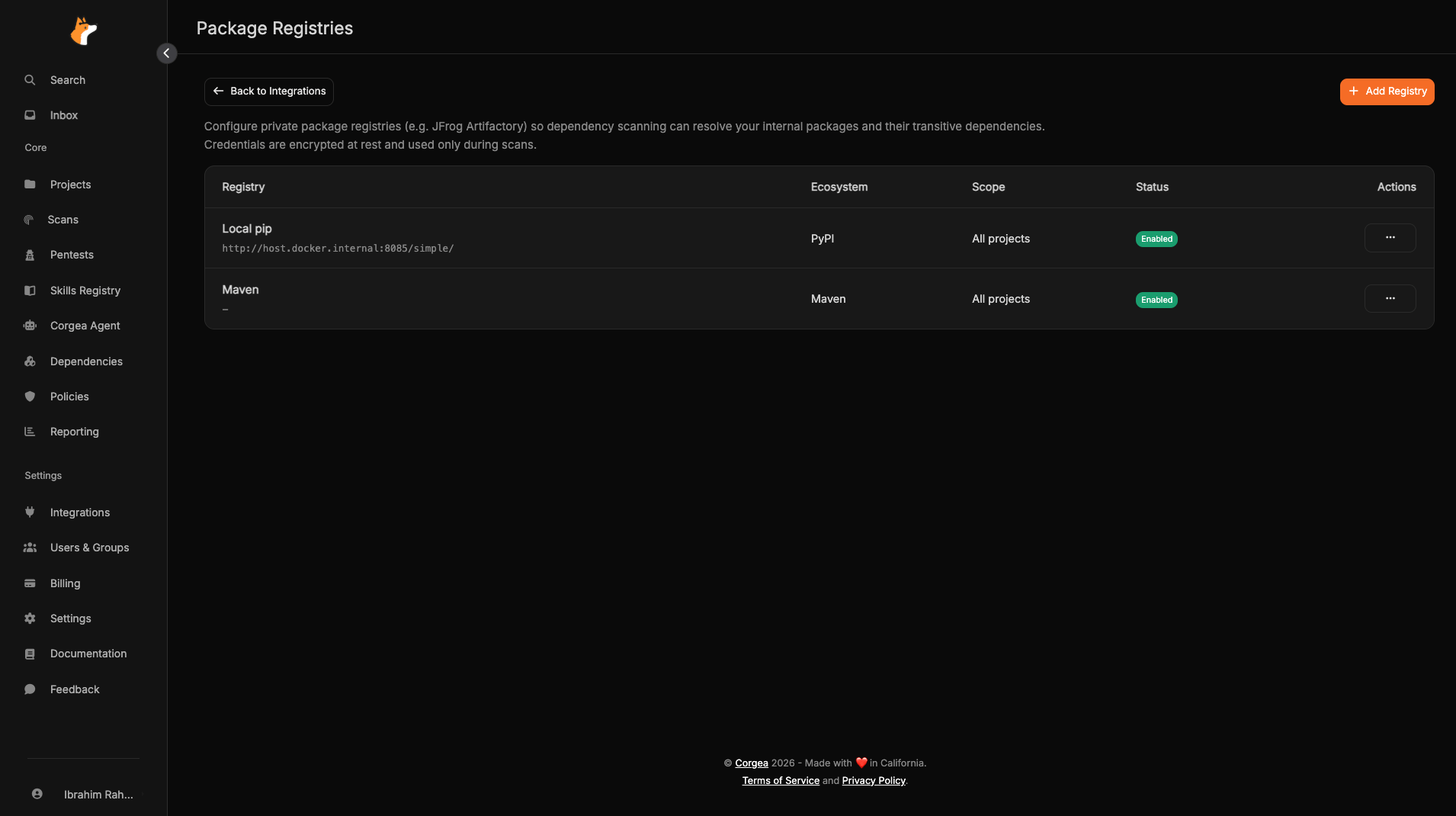Click the Enabled badge in the Maven row
1456x816 pixels.
1156,300
